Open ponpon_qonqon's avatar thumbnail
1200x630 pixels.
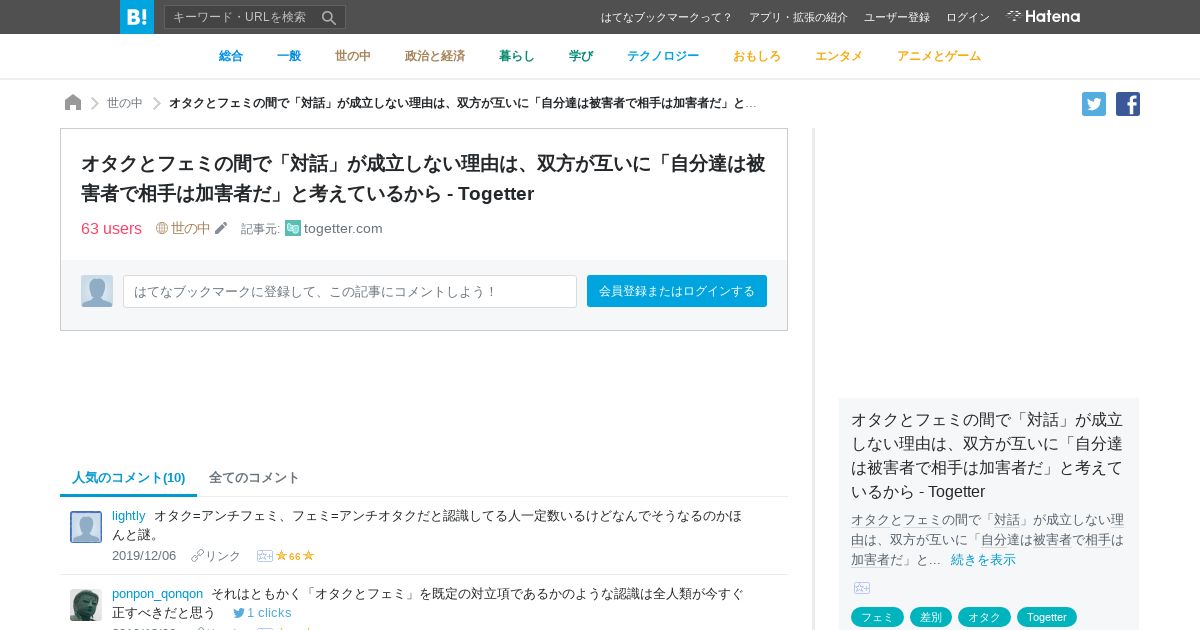click(86, 605)
